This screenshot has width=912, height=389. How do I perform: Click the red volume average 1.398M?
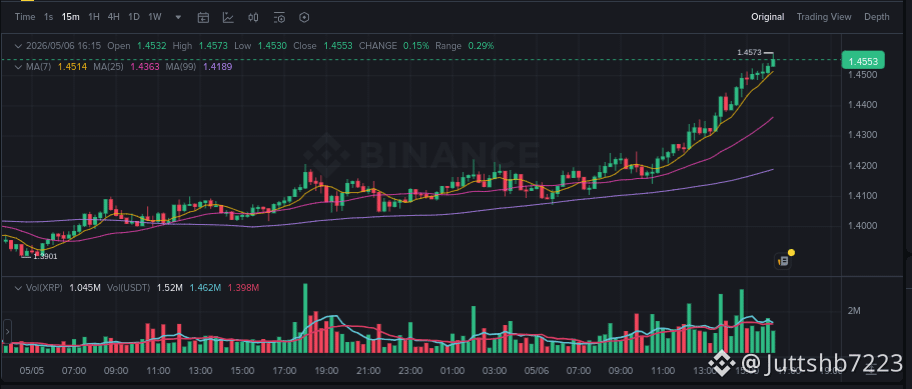[243, 288]
